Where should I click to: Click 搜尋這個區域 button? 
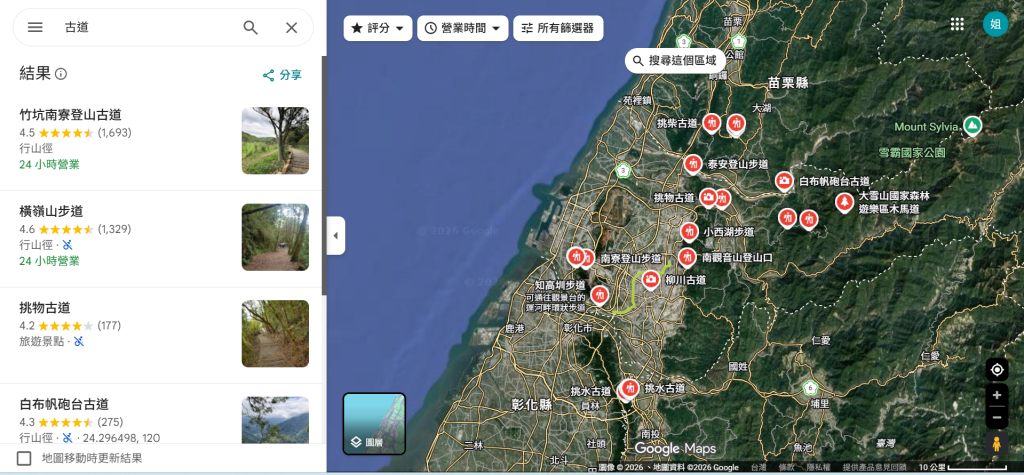click(674, 60)
